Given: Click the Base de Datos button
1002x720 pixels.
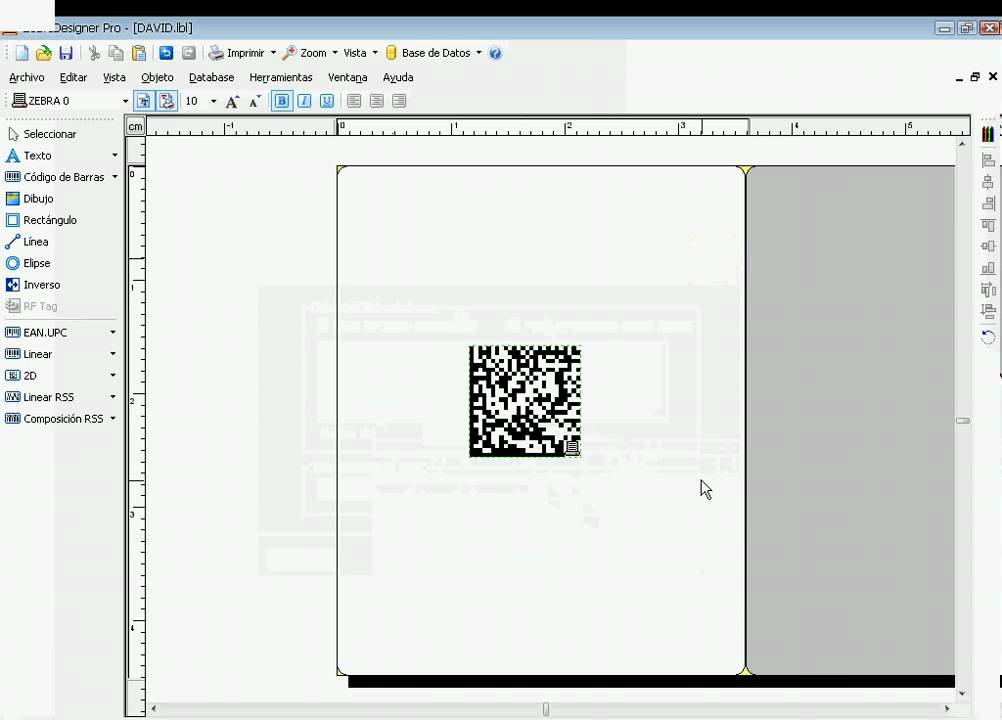Looking at the screenshot, I should click(x=428, y=53).
